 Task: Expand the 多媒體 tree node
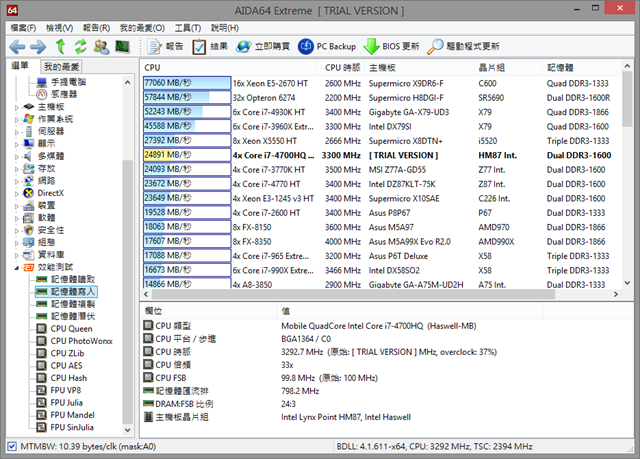click(16, 157)
